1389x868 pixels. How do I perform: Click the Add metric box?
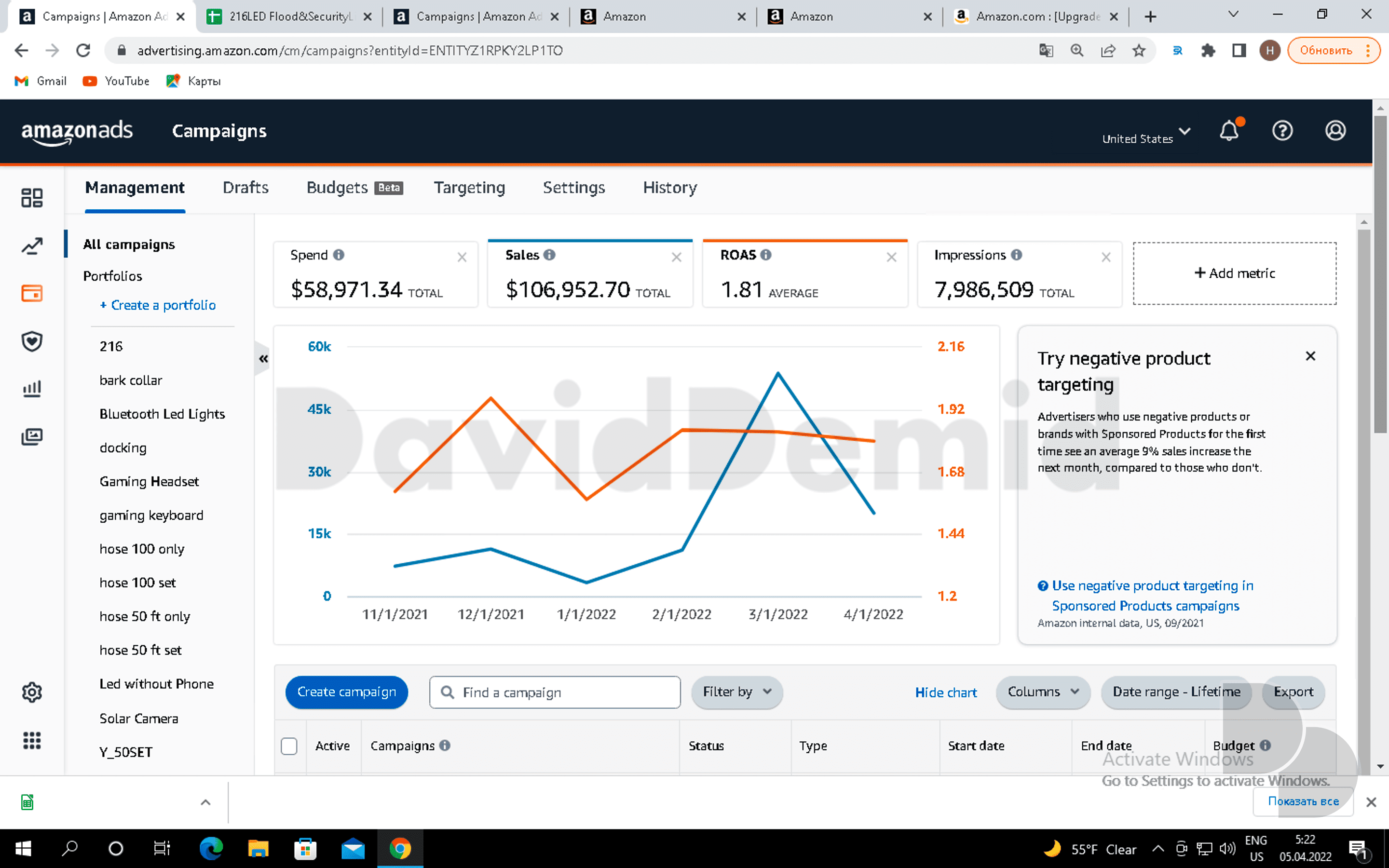(1235, 273)
